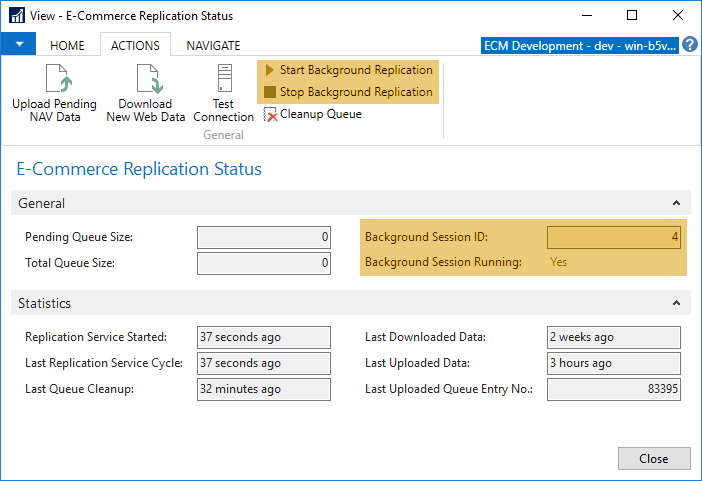Collapse the Statistics section
The height and width of the screenshot is (481, 702).
coord(677,303)
